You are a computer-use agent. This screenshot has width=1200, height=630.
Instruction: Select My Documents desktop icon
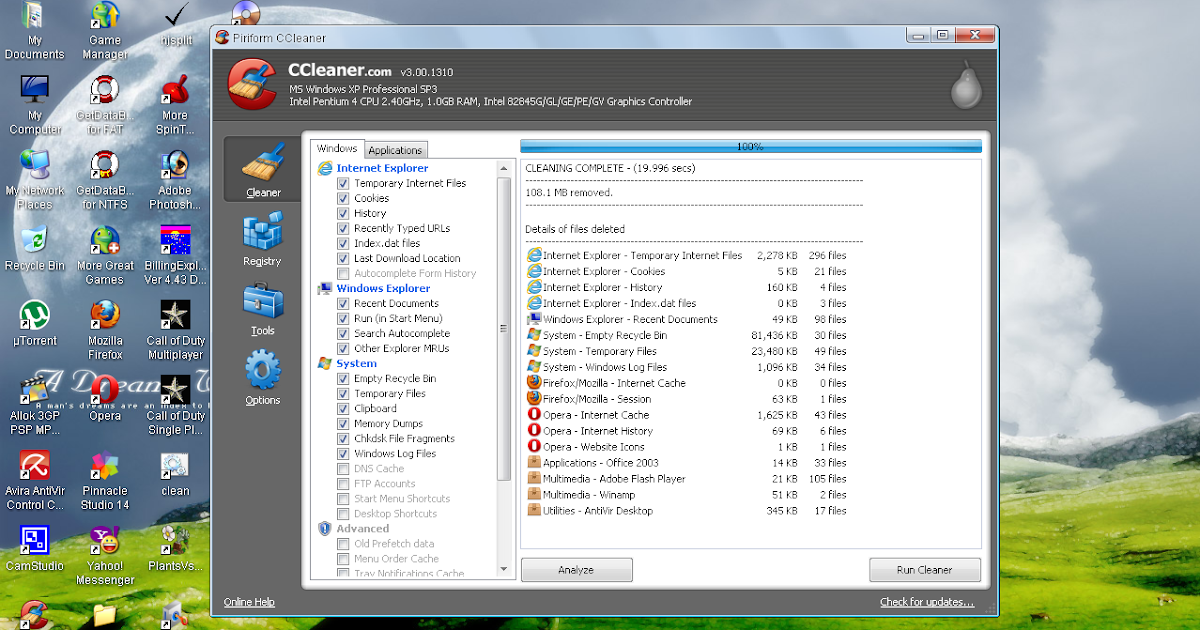click(34, 32)
